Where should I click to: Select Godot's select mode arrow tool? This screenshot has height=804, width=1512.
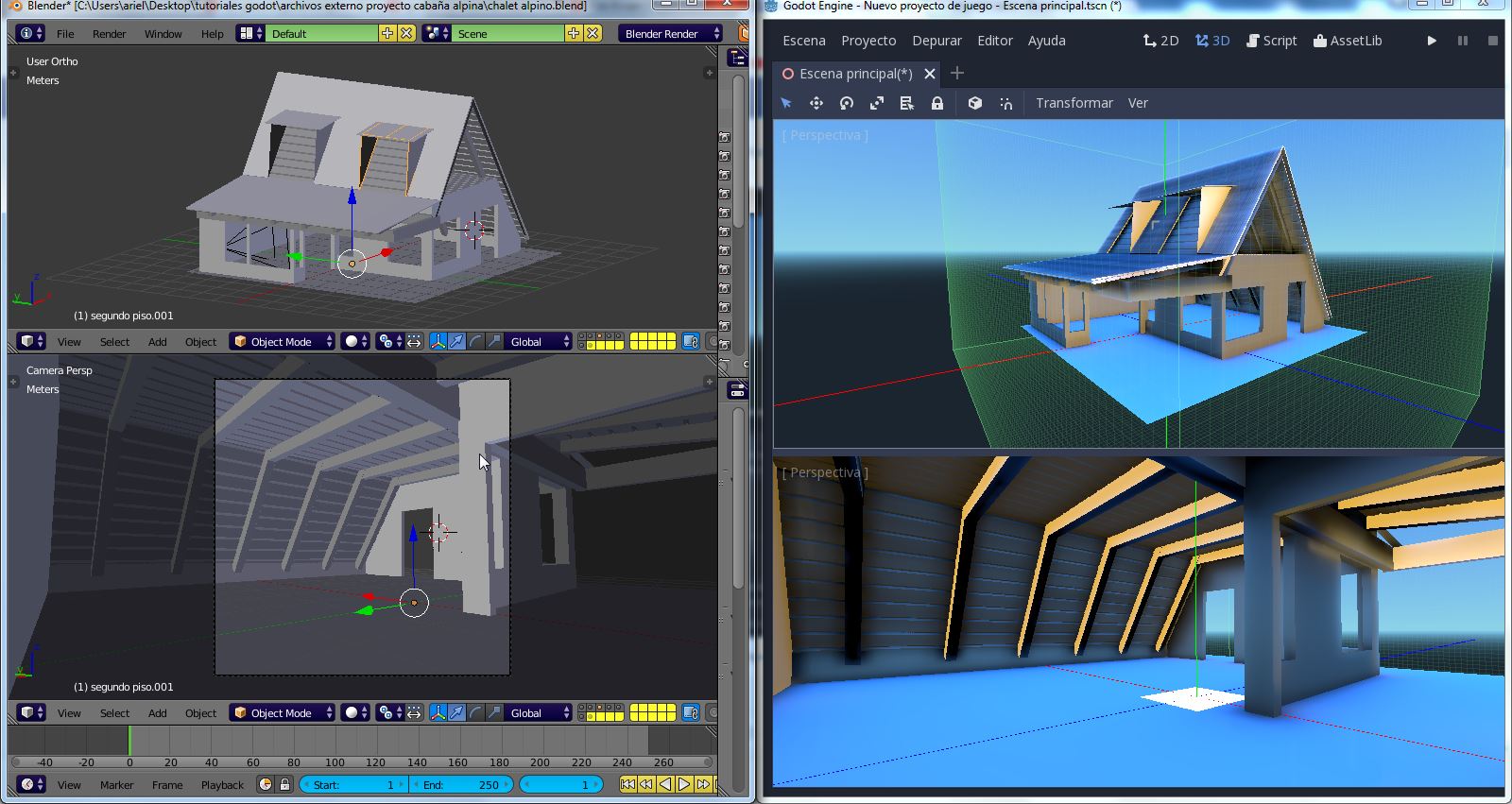click(785, 103)
